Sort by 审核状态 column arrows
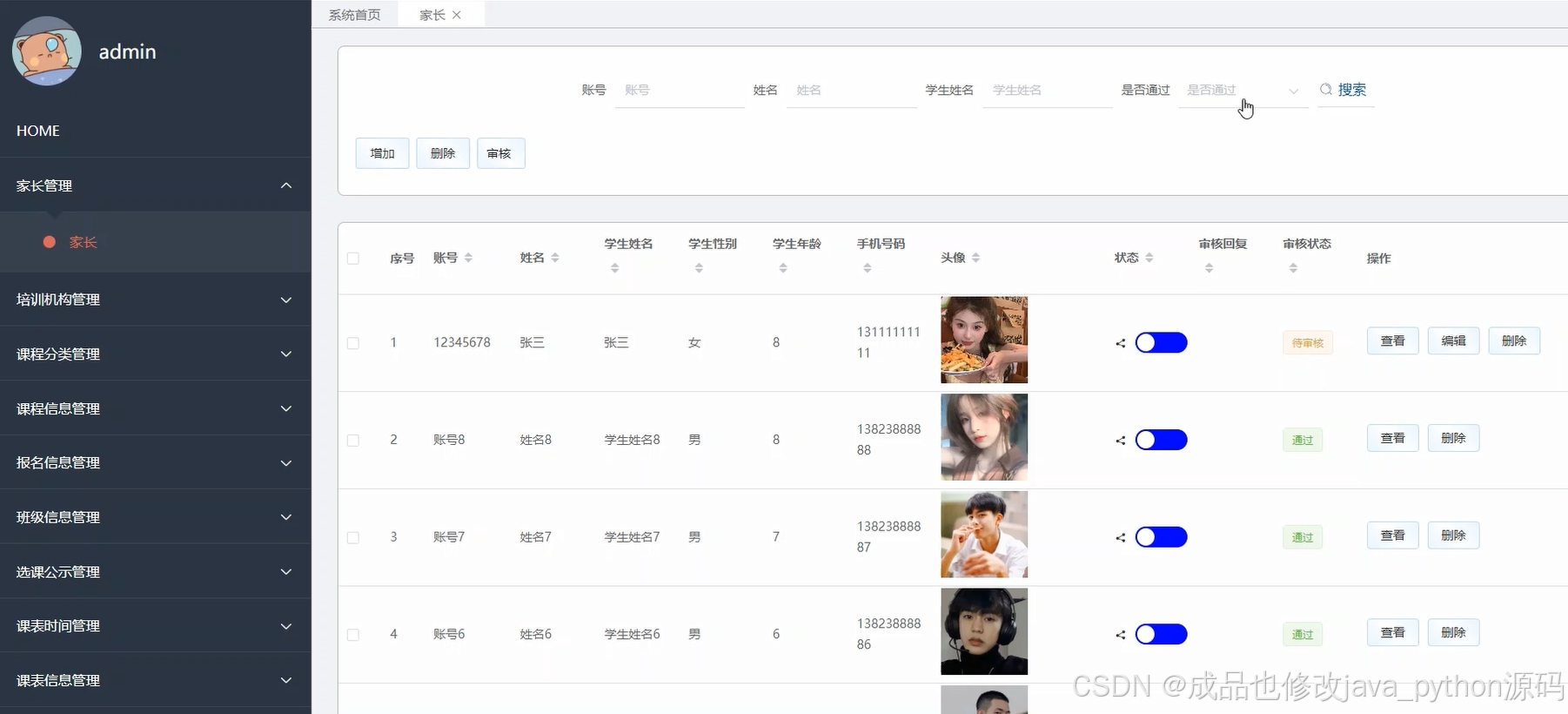The image size is (1568, 714). pos(1294,268)
